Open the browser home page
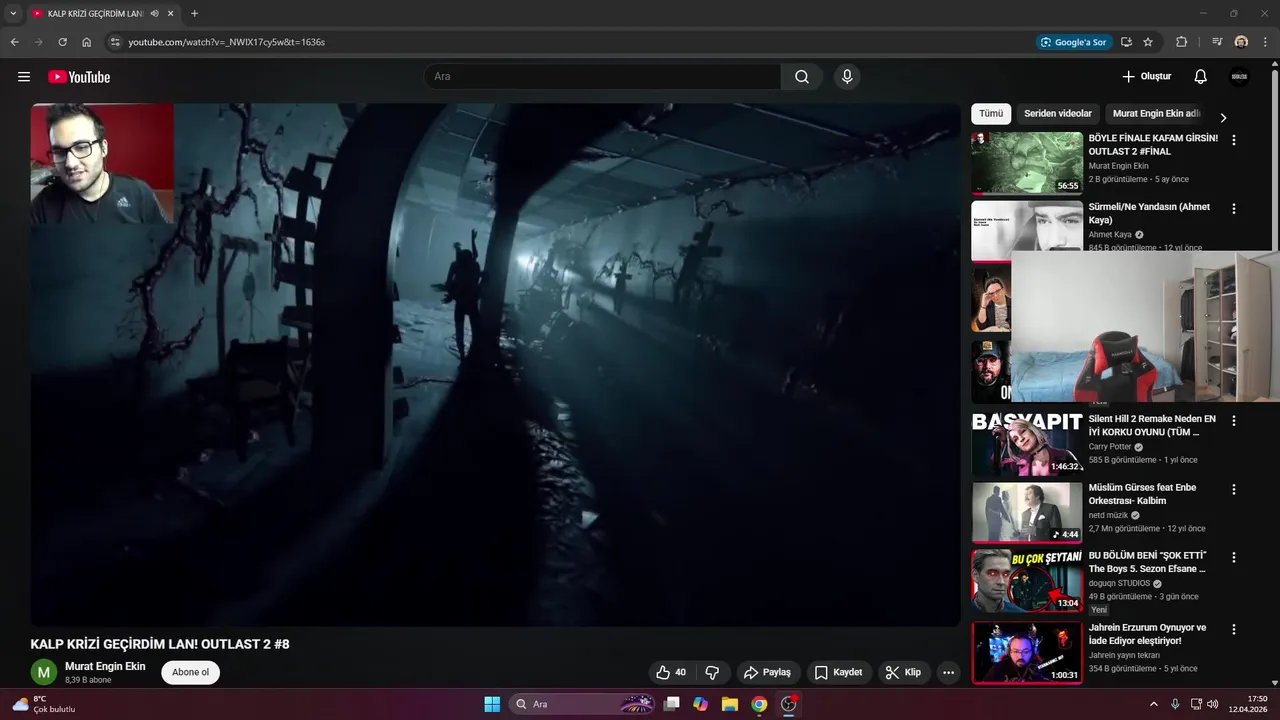 coord(86,42)
